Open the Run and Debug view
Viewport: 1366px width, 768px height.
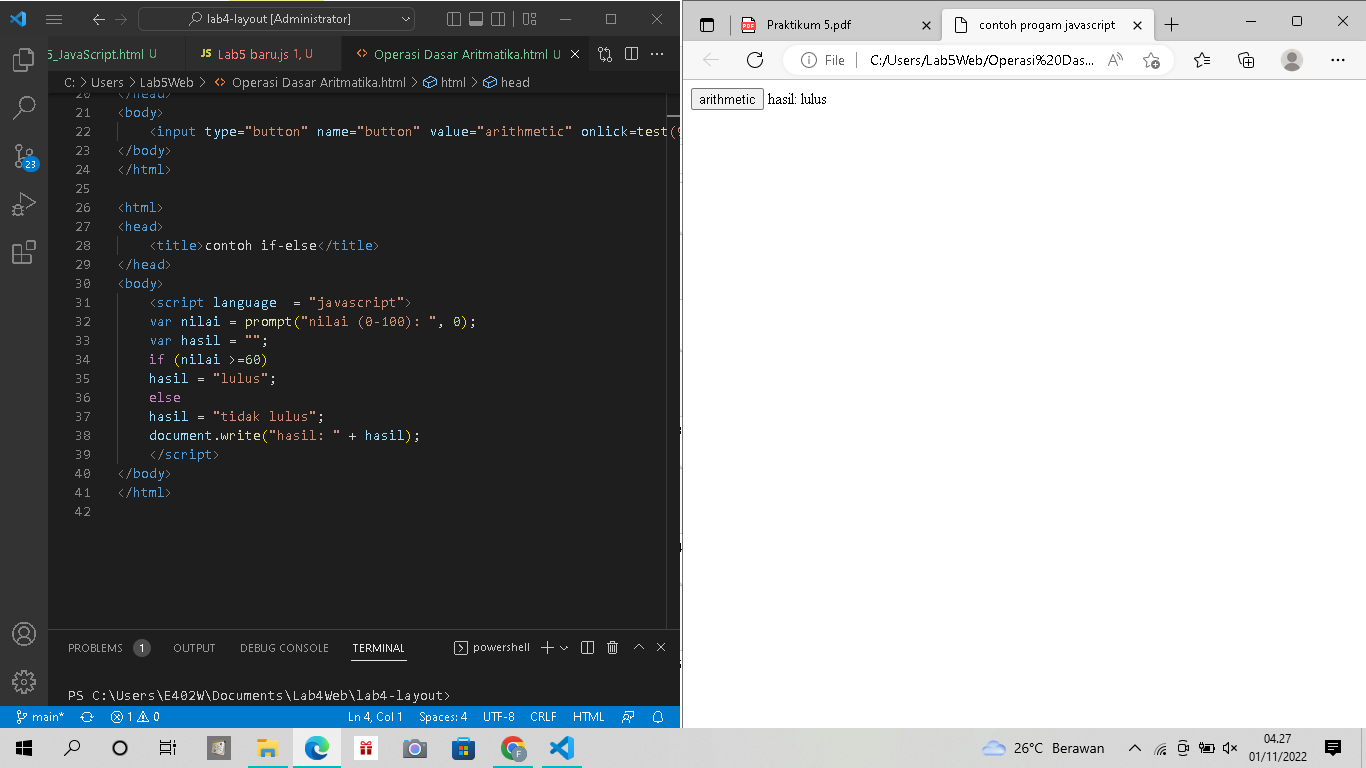[x=24, y=205]
